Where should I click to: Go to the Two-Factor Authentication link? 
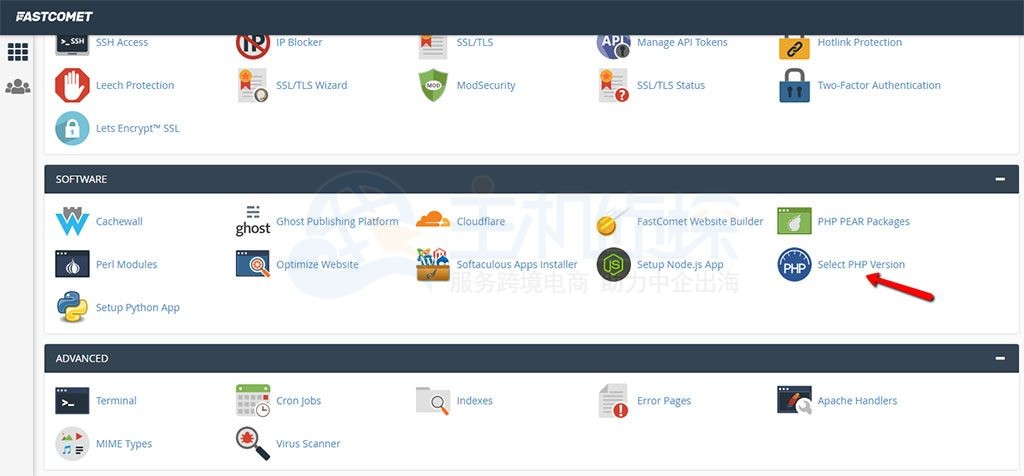[878, 86]
